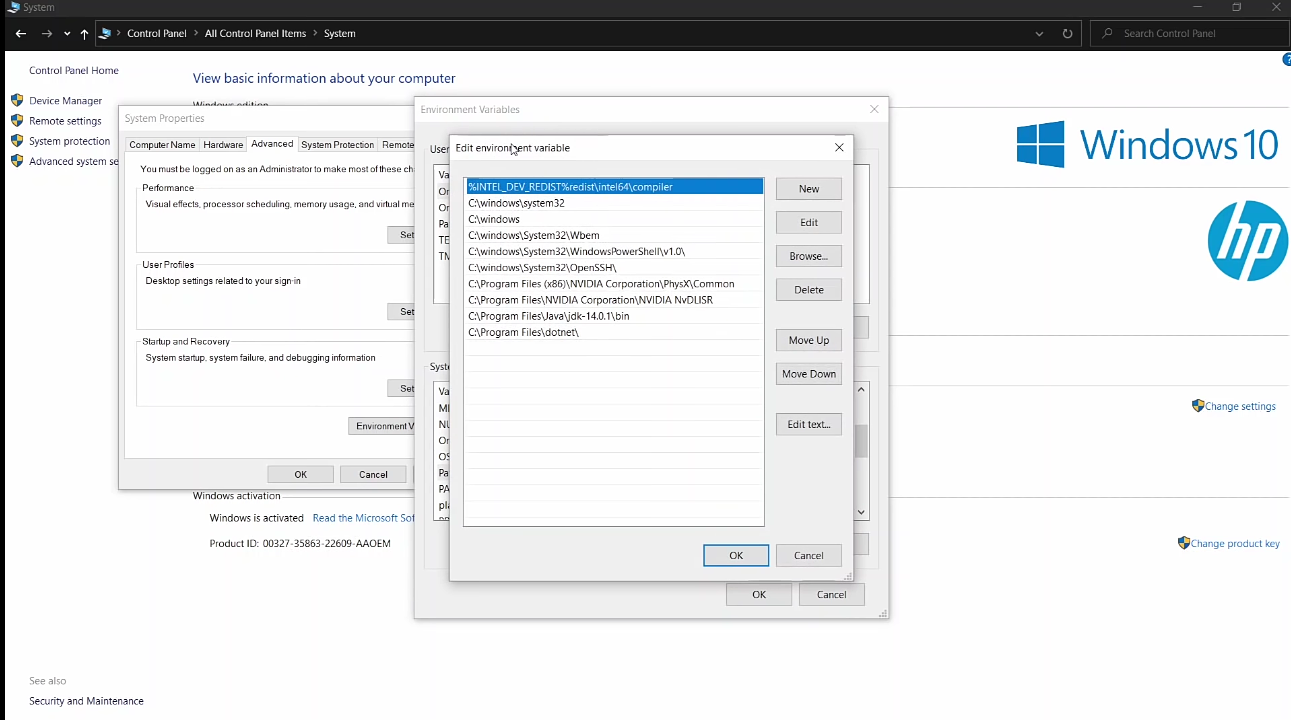
Task: Click Cancel in System Properties window
Action: click(373, 474)
